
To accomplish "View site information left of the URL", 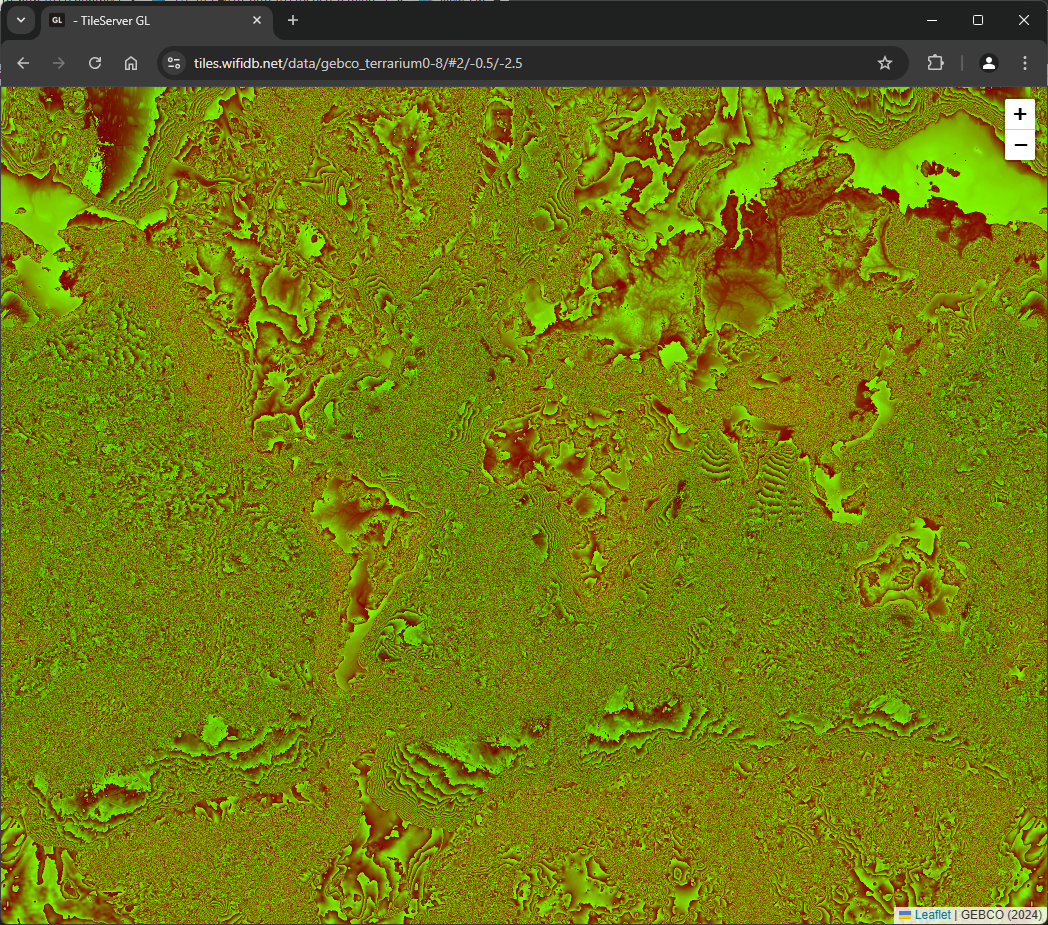I will tap(174, 63).
